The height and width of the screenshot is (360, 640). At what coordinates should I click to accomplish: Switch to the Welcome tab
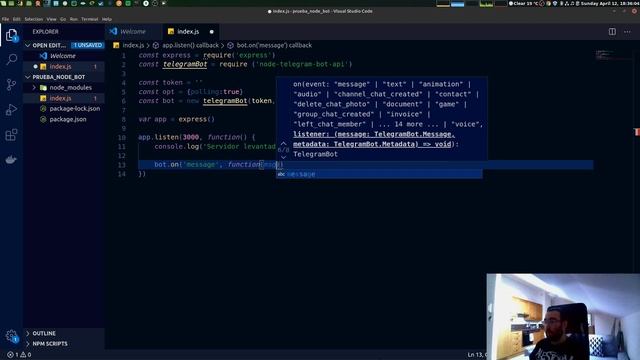133,31
